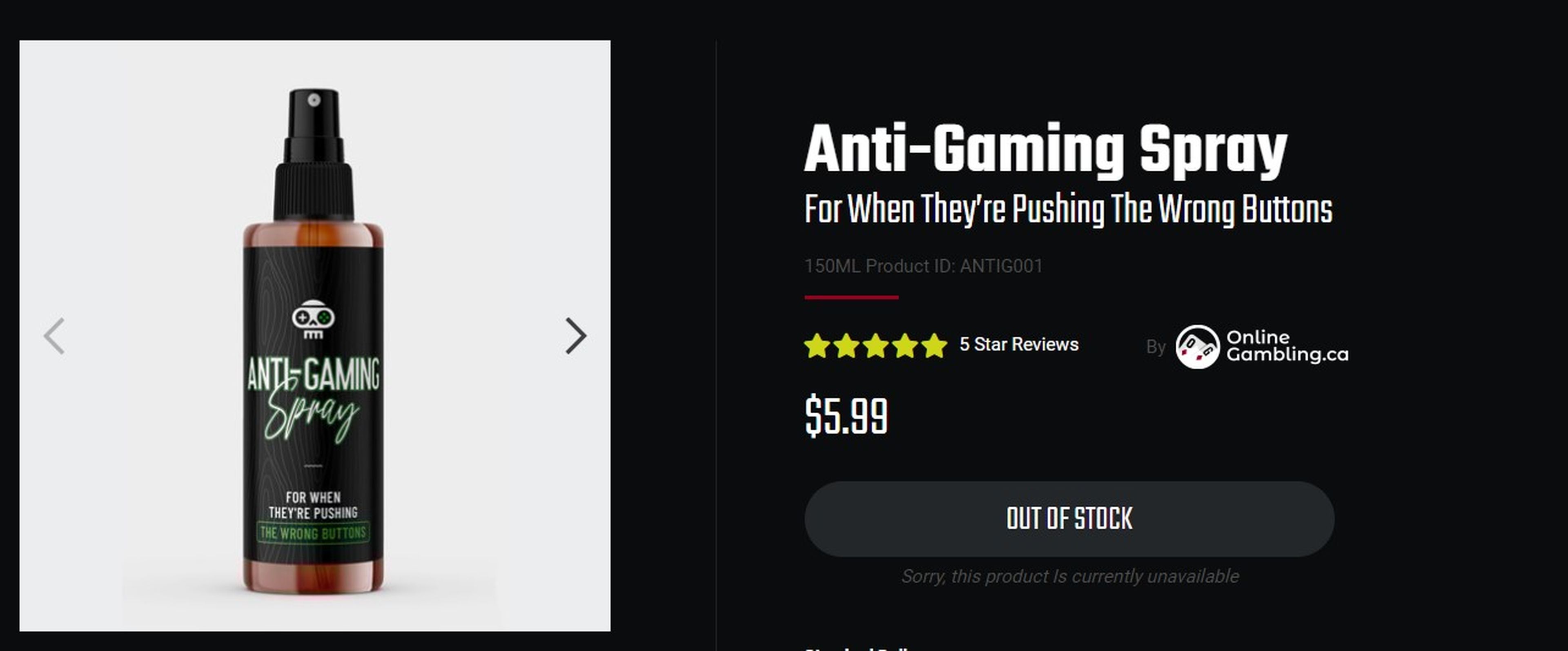1568x651 pixels.
Task: Click the Anti-Gaming Spray product title
Action: [1045, 149]
